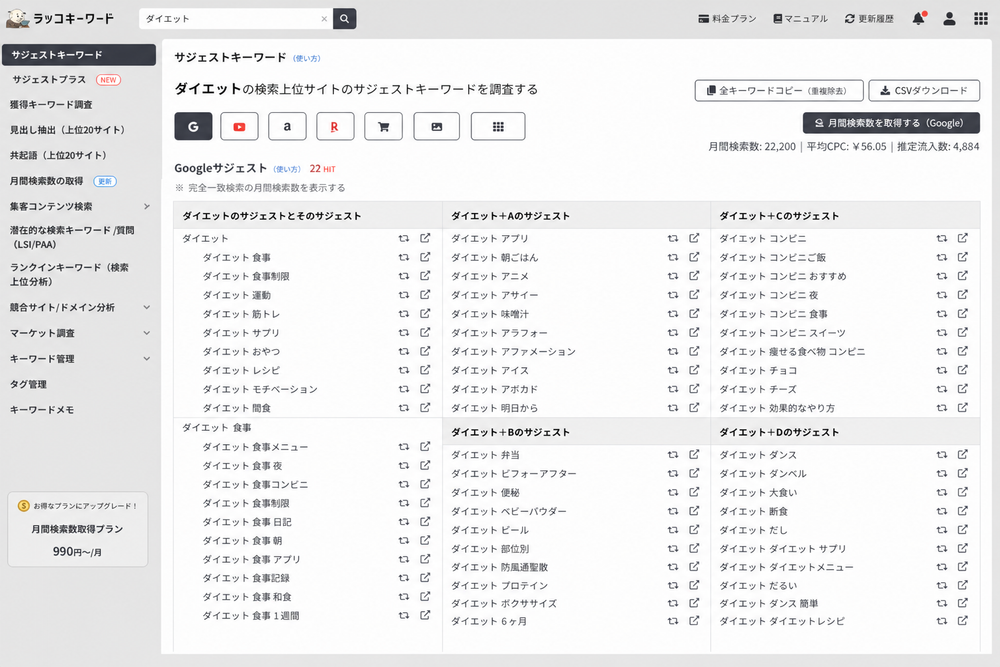The width and height of the screenshot is (1000, 667).
Task: Open the notification bell
Action: 918,18
